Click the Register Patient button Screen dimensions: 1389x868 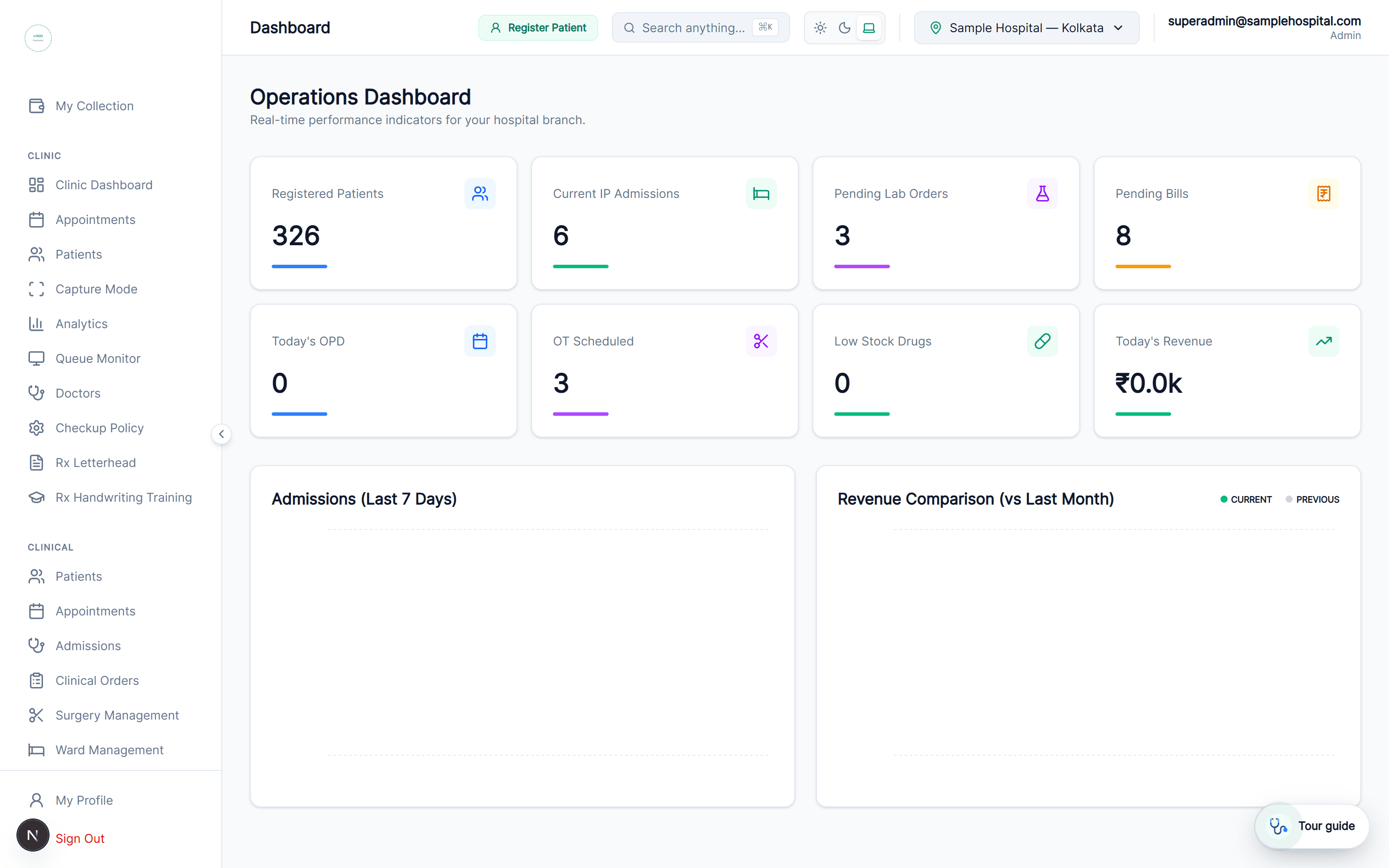(x=538, y=27)
